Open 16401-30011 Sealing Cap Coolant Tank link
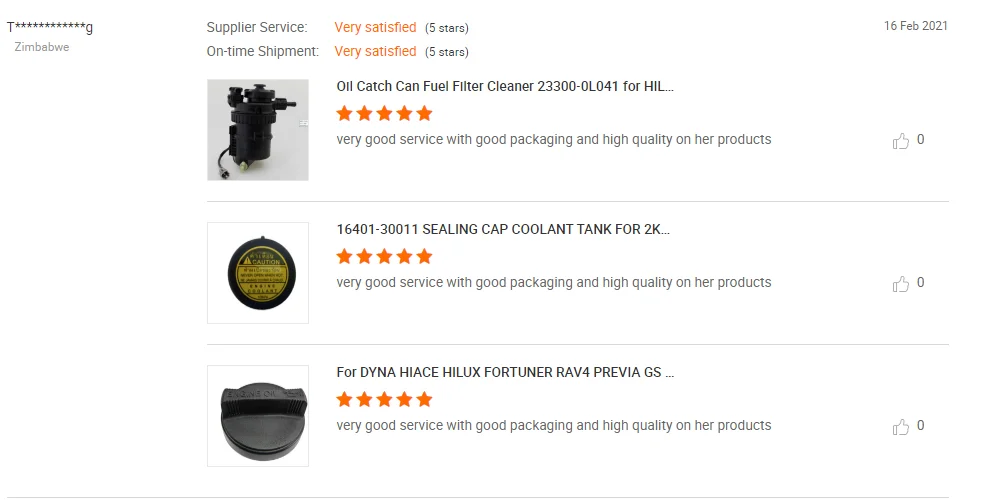This screenshot has width=992, height=503. (503, 229)
